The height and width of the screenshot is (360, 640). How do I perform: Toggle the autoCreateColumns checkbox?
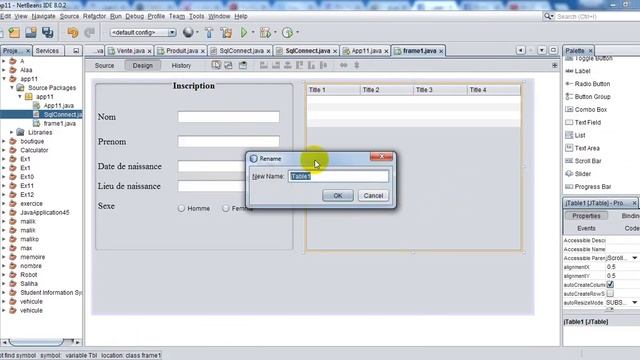pos(610,284)
